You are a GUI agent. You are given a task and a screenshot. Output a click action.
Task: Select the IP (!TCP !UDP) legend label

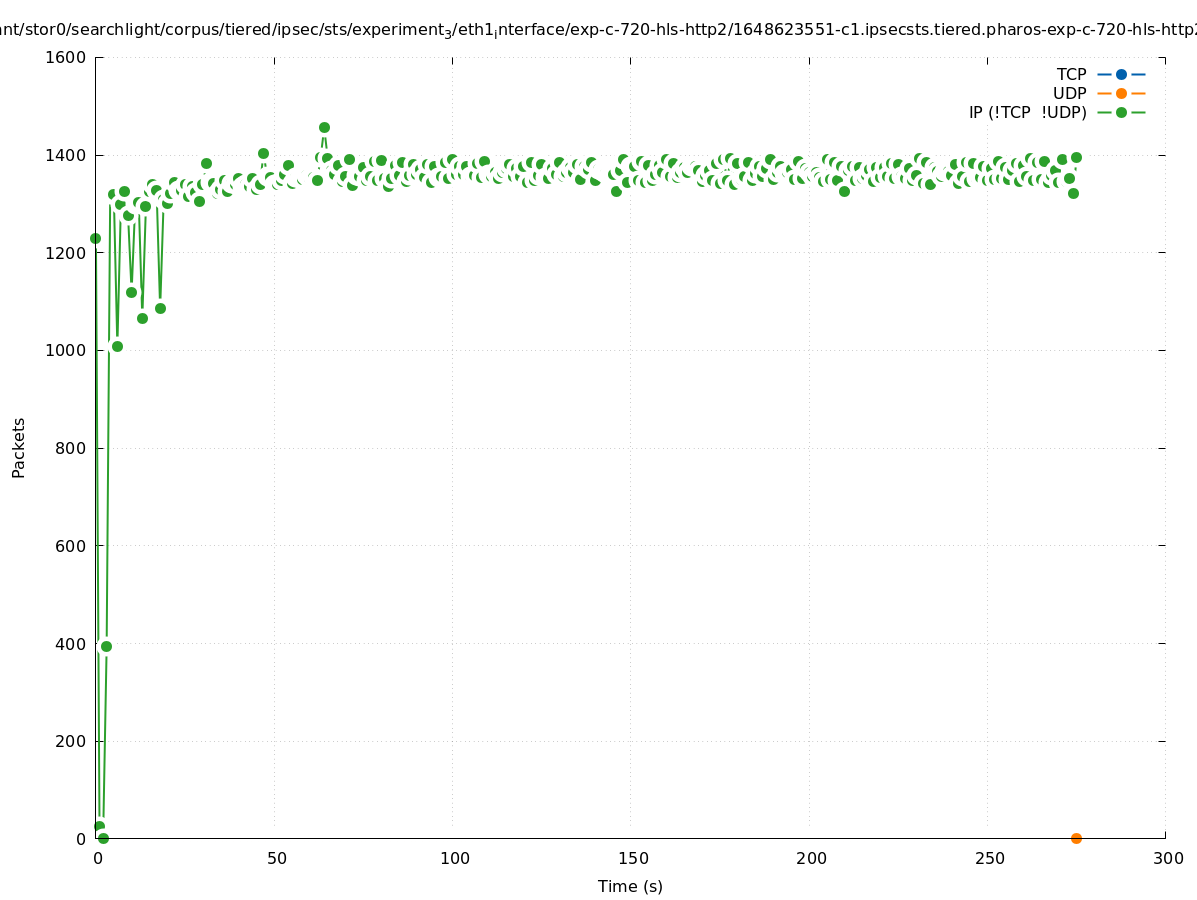coord(1027,112)
